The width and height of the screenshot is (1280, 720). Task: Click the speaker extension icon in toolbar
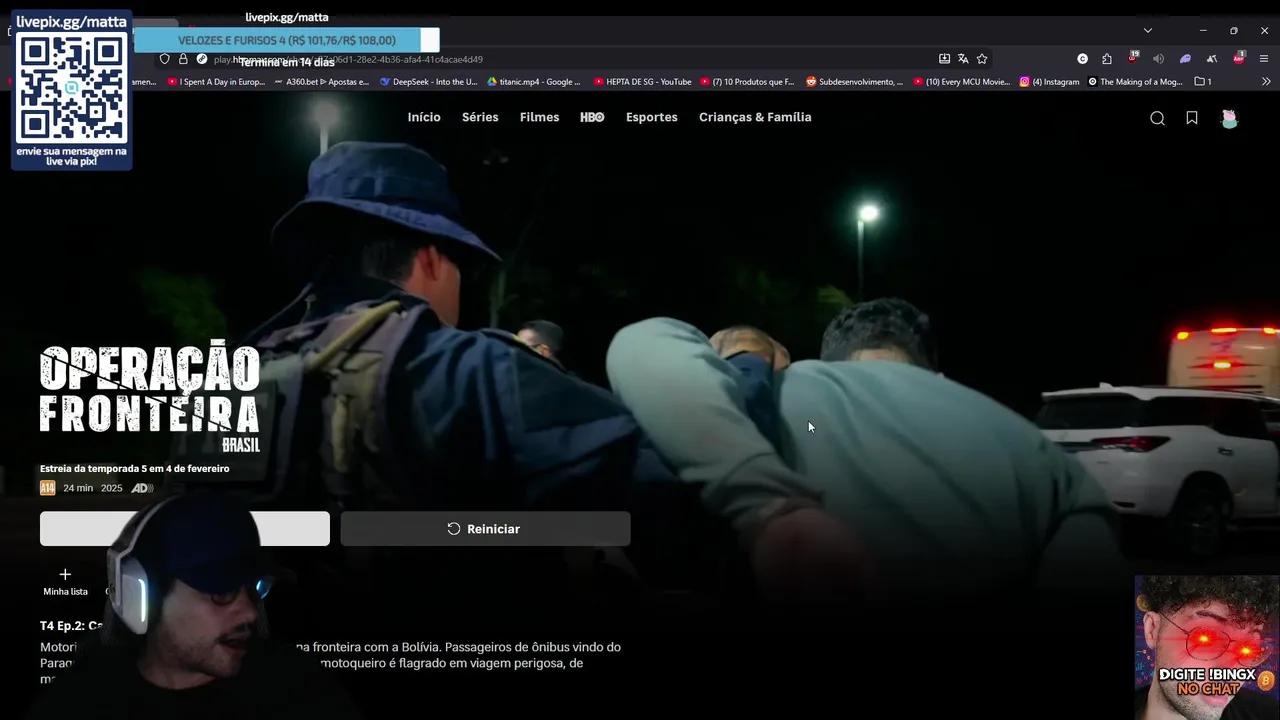point(1159,59)
